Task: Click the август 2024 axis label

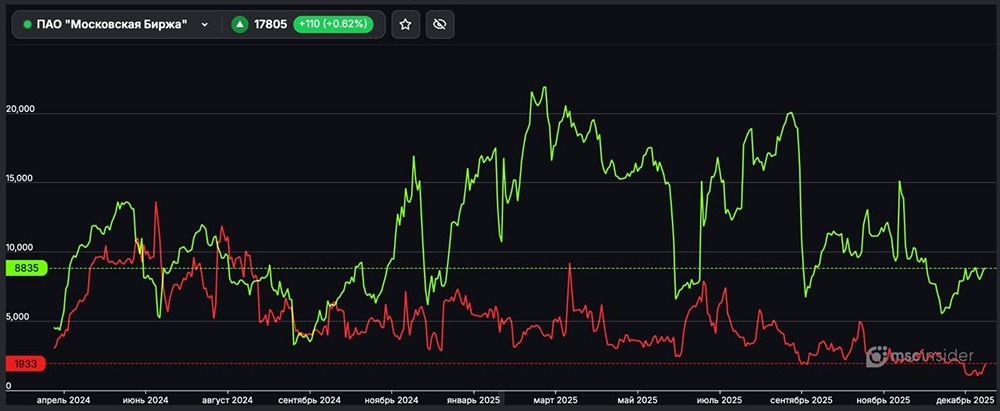Action: point(227,401)
